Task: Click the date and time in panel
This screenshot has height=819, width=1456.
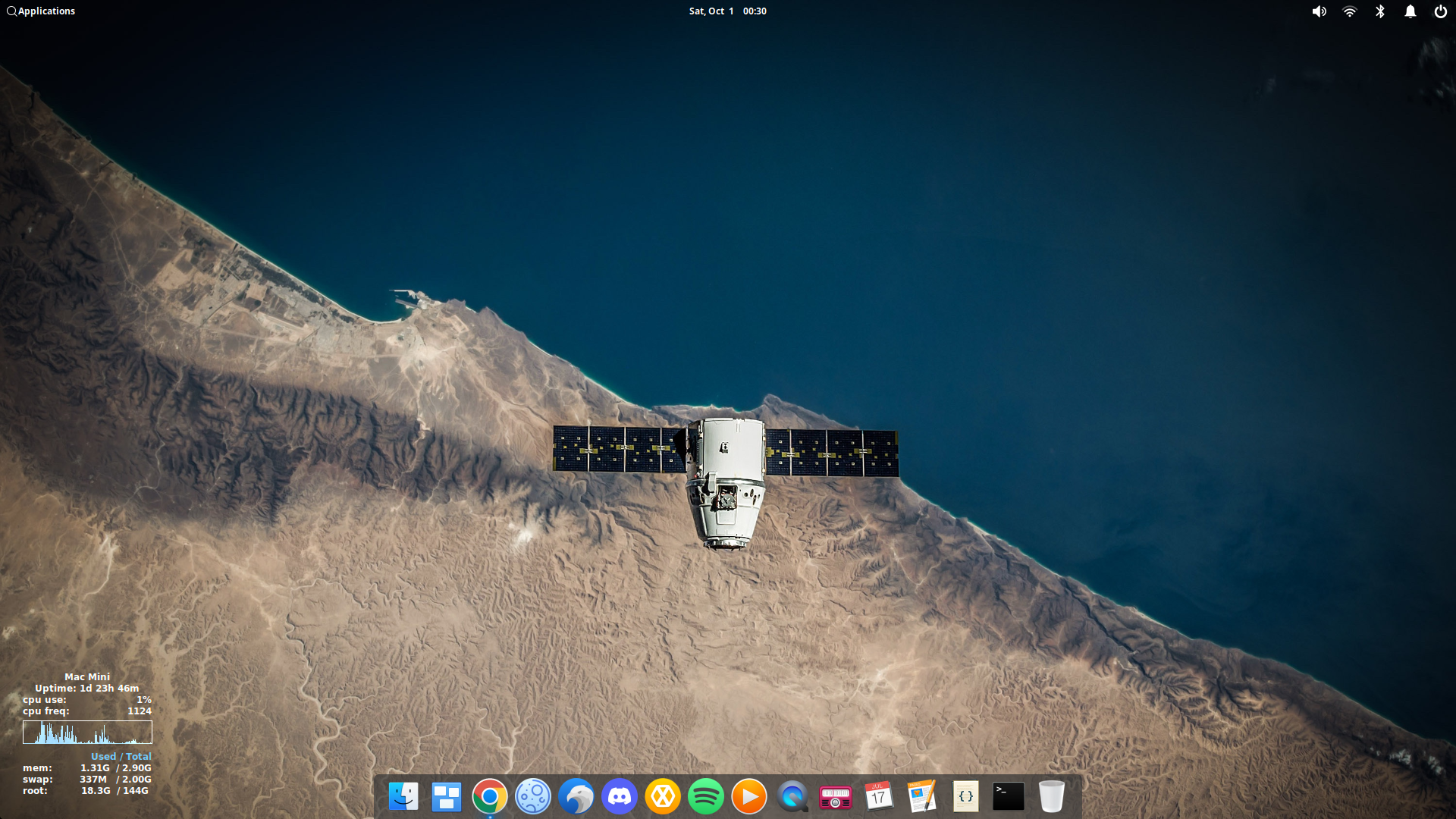Action: click(728, 11)
